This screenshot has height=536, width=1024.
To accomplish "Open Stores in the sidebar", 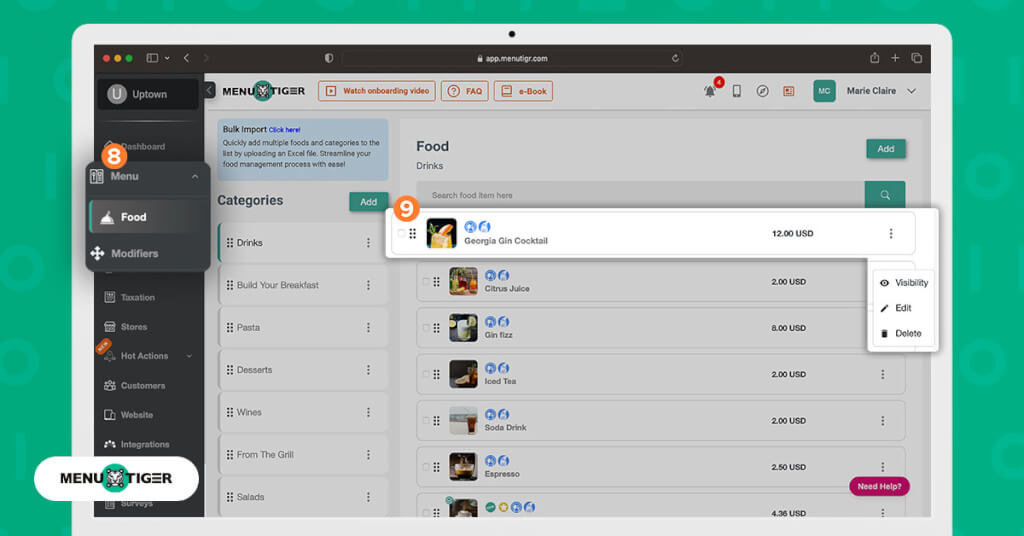I will (126, 327).
